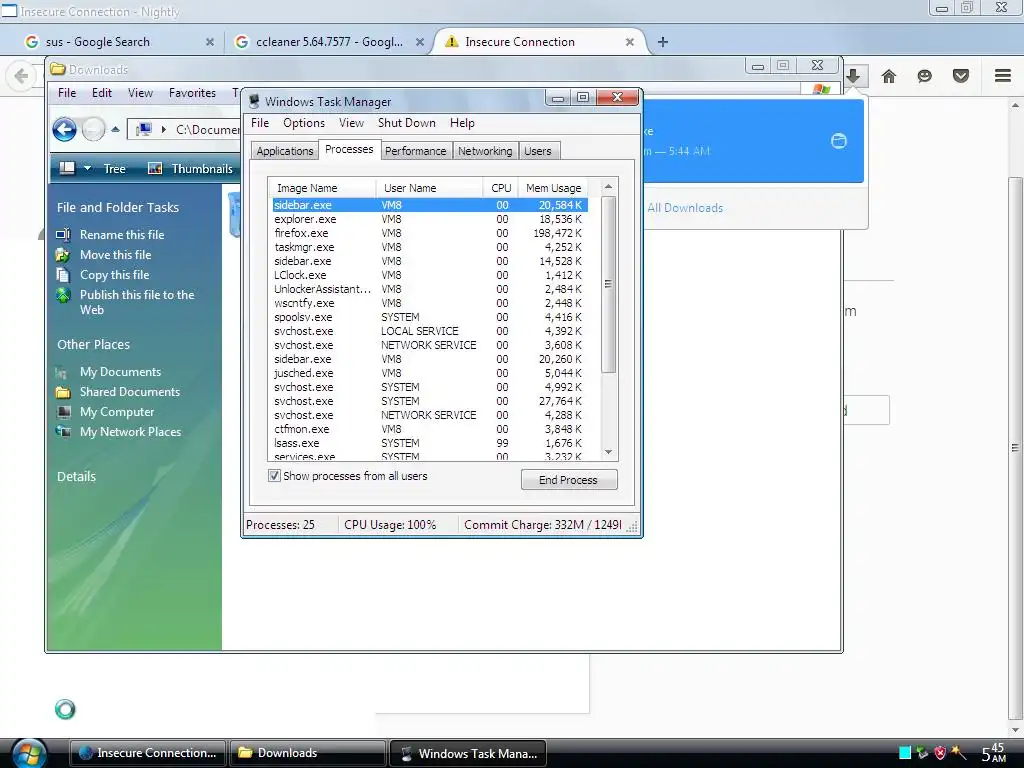Viewport: 1024px width, 768px height.
Task: Switch to the Networking tab
Action: (x=485, y=151)
